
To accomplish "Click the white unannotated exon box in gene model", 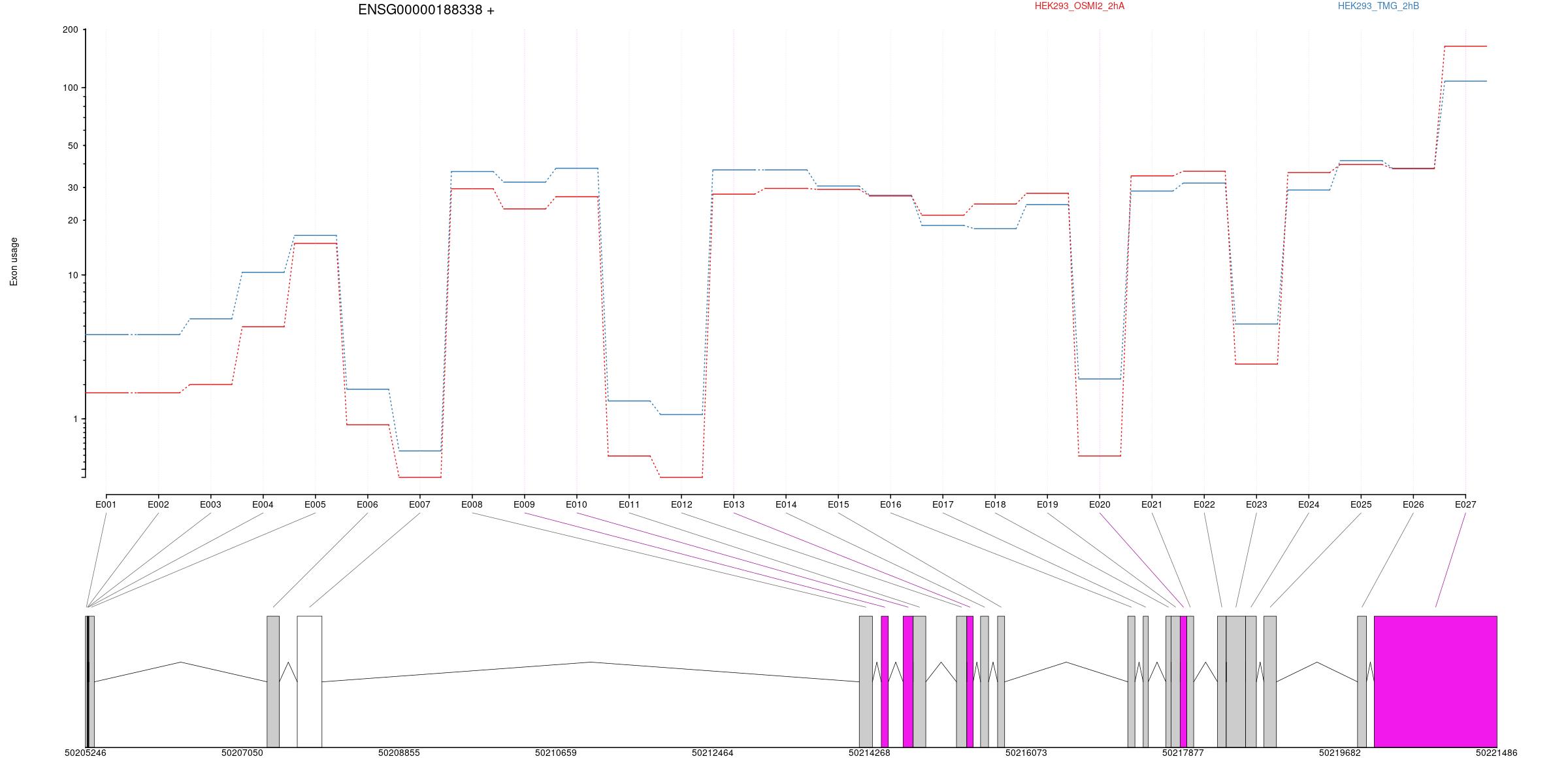I will [309, 681].
